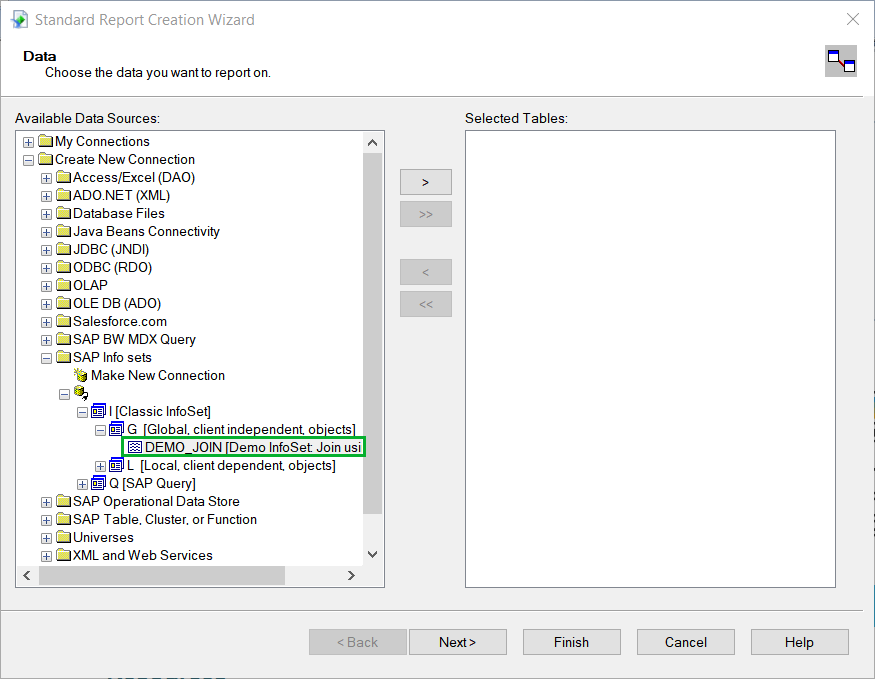Collapse the unnamed SAP server connection node
Screen dimensions: 875x679
tap(64, 394)
